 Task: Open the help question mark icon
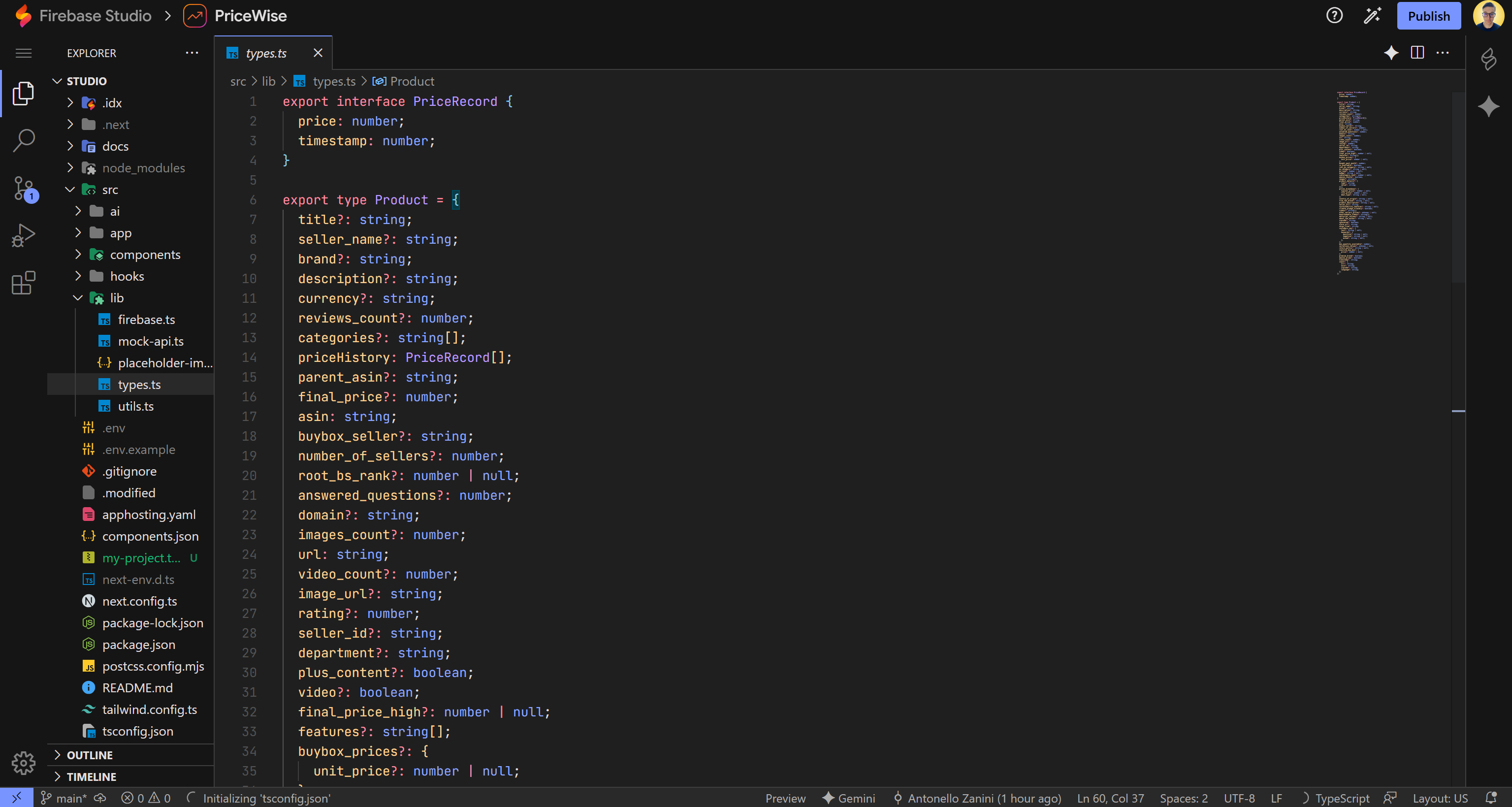[1334, 16]
